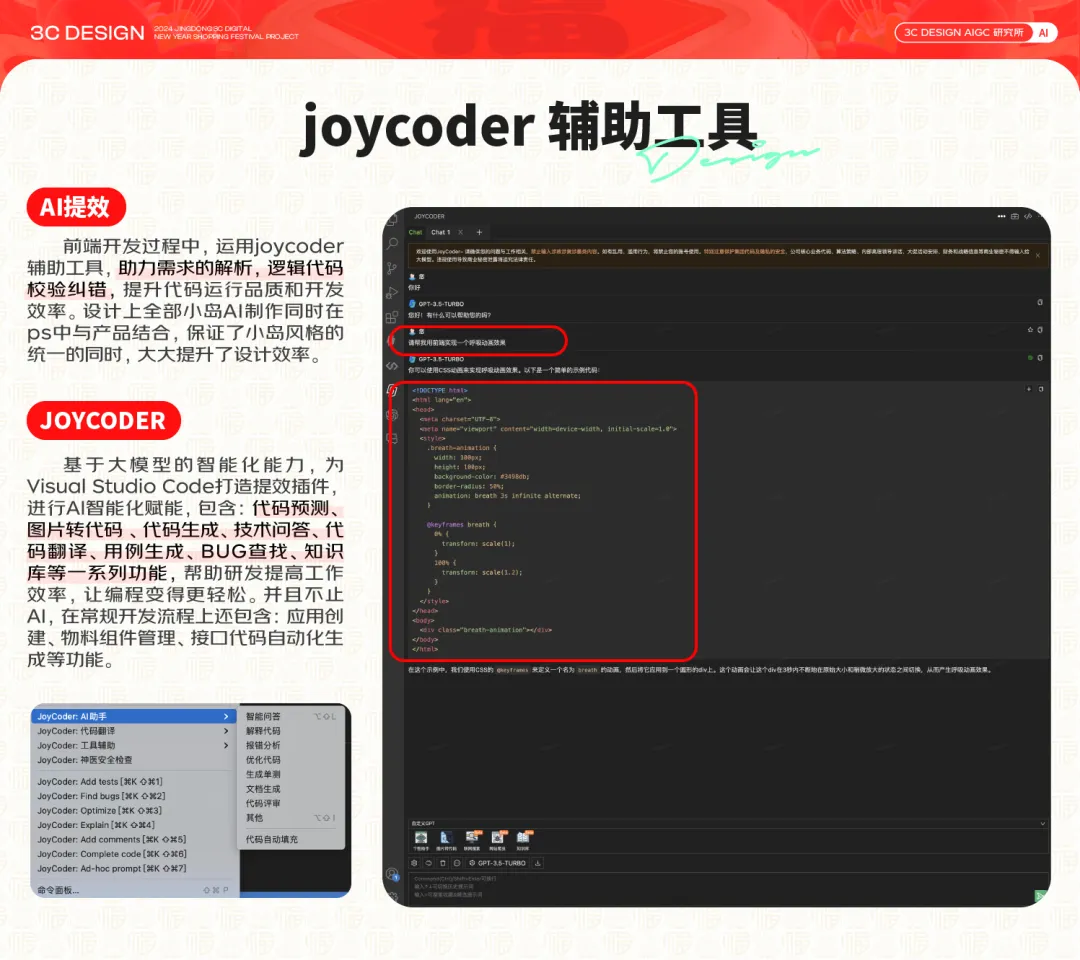
Task: Collapse the custom GPT section with its chevron
Action: coord(1042,824)
